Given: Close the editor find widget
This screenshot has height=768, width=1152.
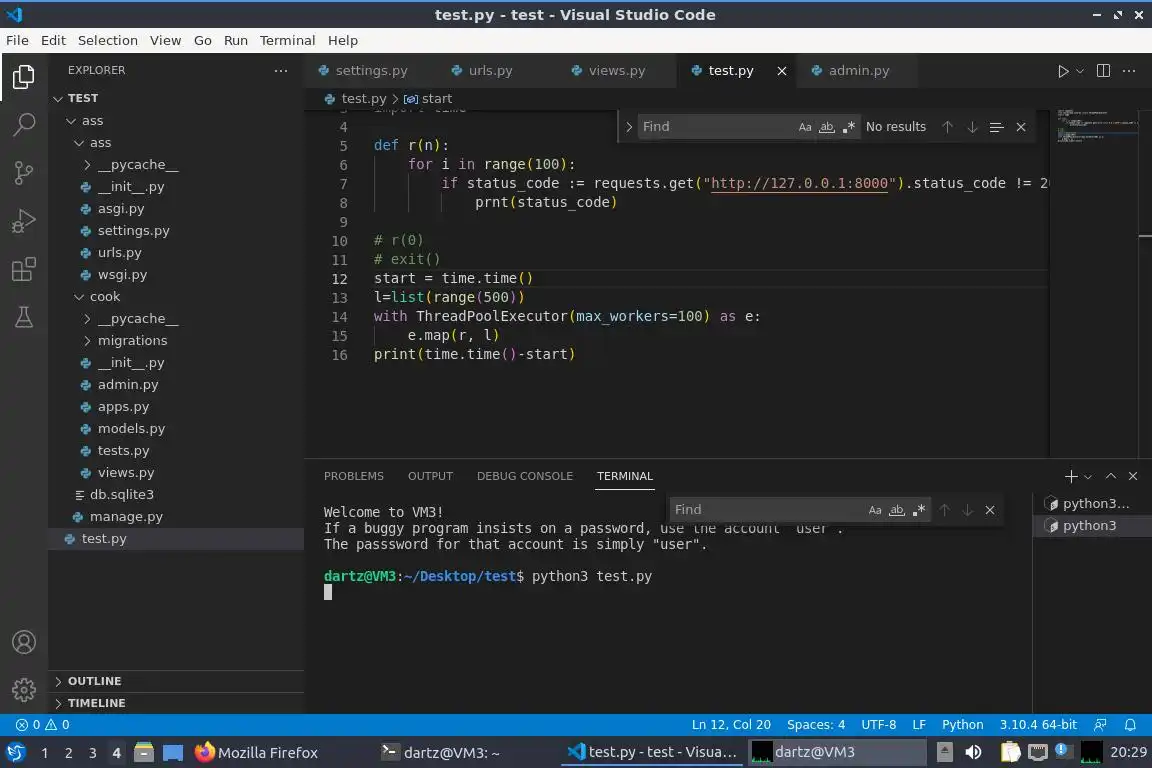Looking at the screenshot, I should click(1020, 126).
